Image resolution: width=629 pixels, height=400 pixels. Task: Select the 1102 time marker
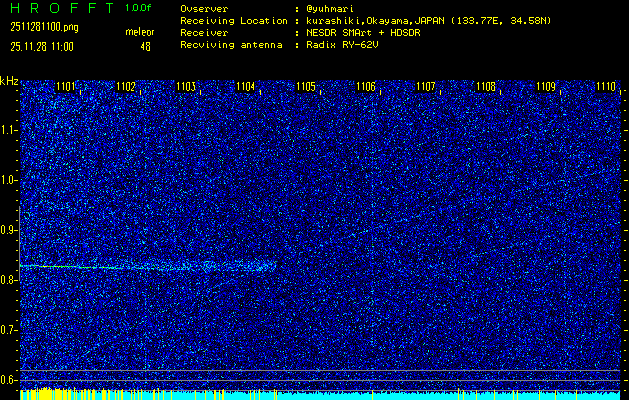coord(126,87)
